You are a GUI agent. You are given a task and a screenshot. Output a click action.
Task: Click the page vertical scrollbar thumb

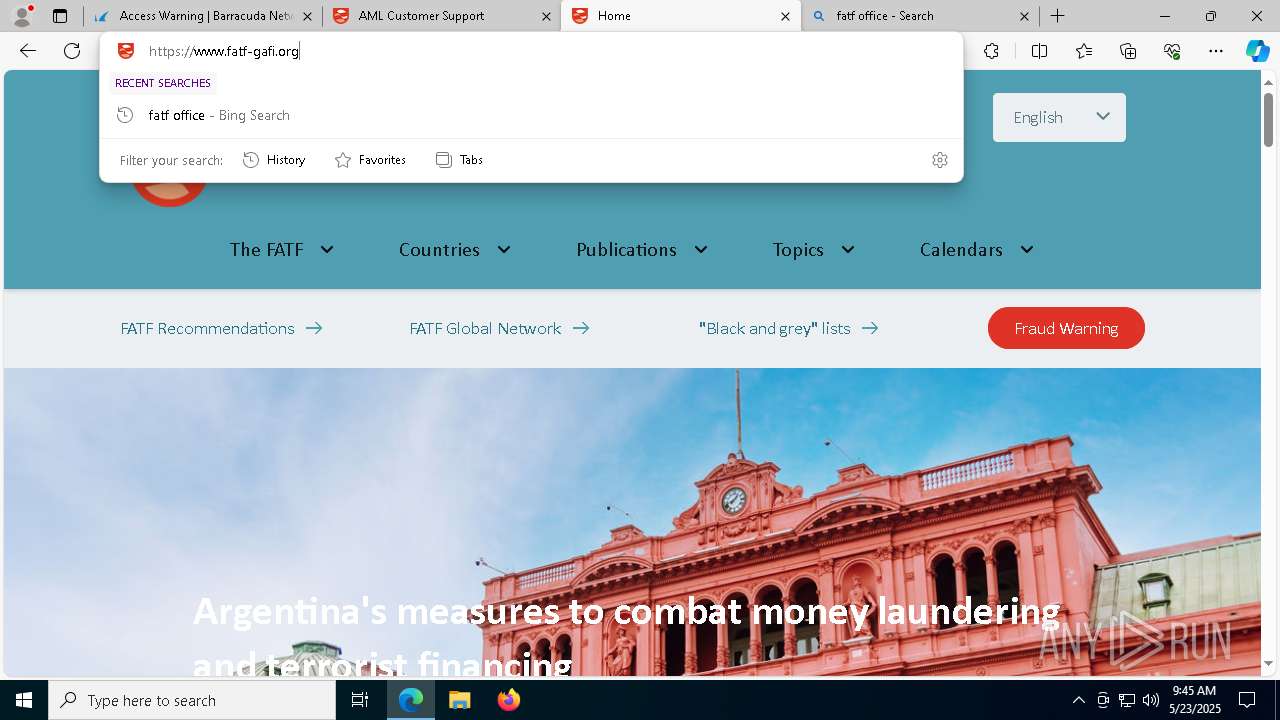(1268, 120)
